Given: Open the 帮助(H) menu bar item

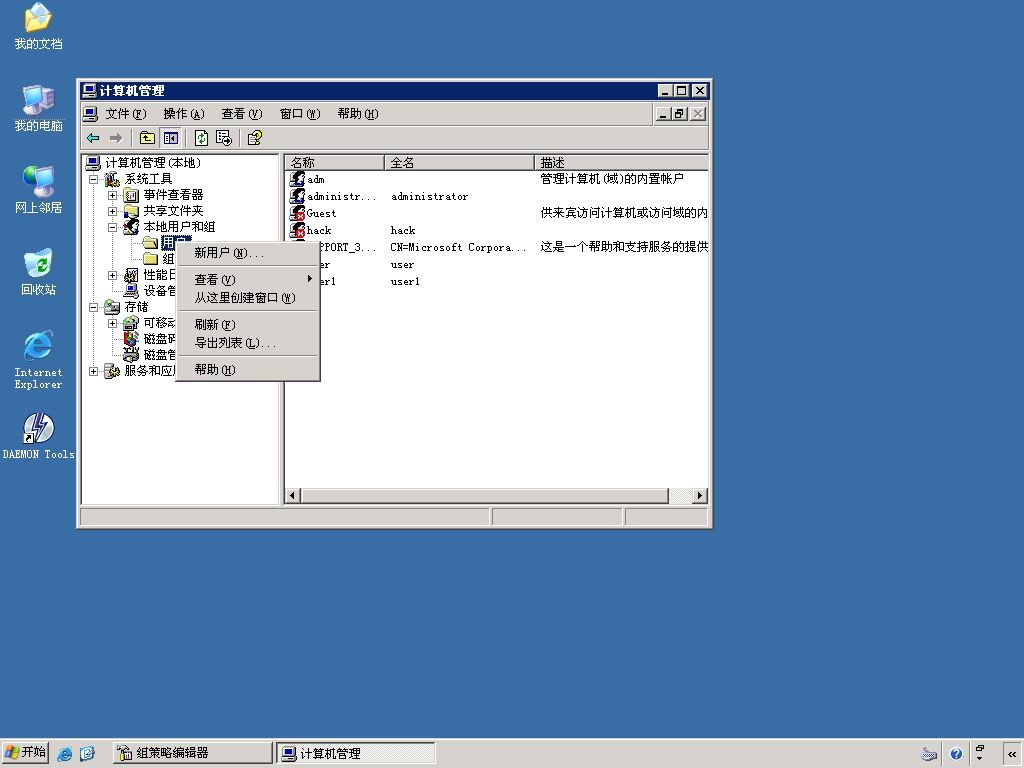Looking at the screenshot, I should (358, 114).
